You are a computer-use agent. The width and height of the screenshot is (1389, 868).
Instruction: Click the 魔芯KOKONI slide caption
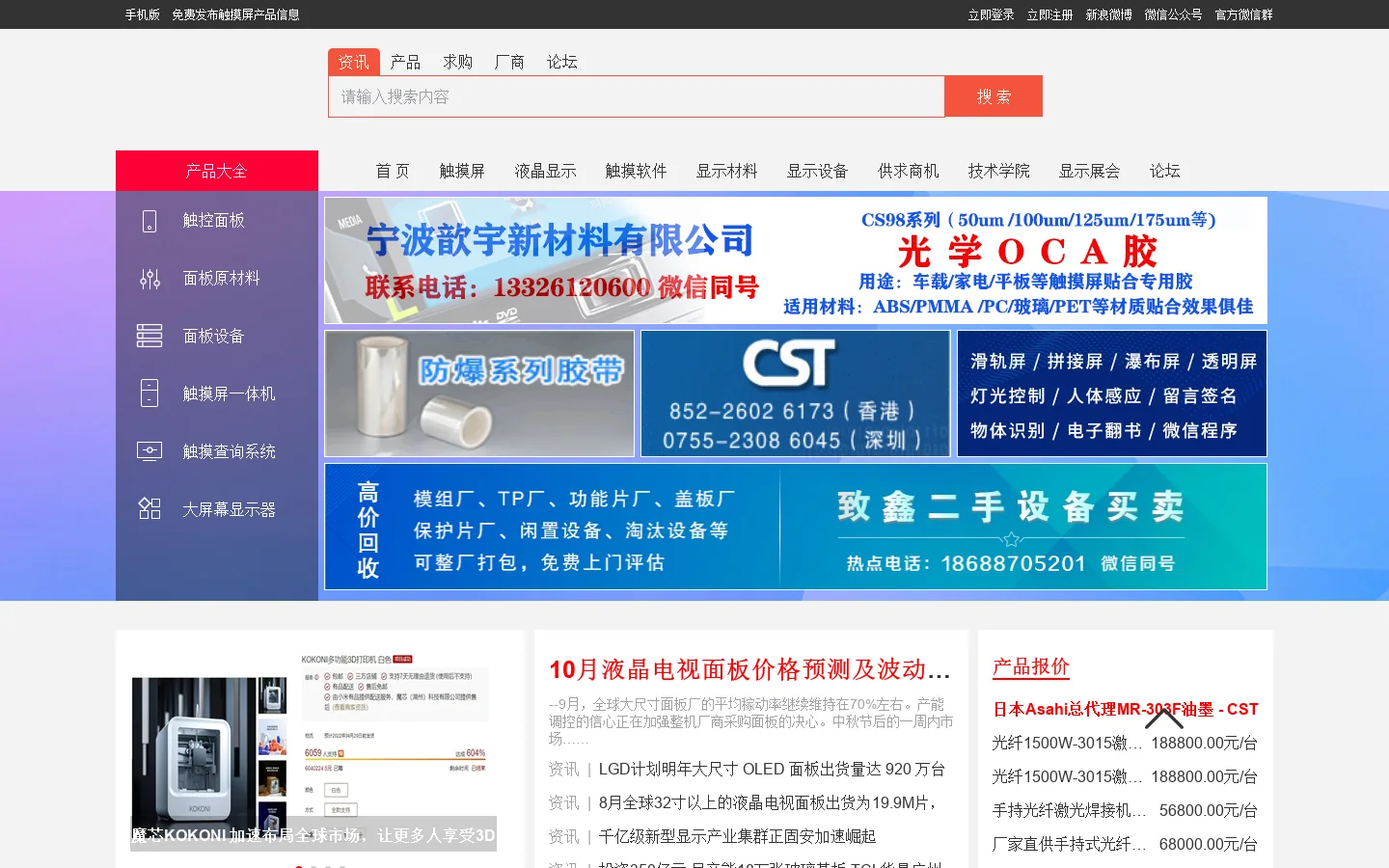(313, 835)
